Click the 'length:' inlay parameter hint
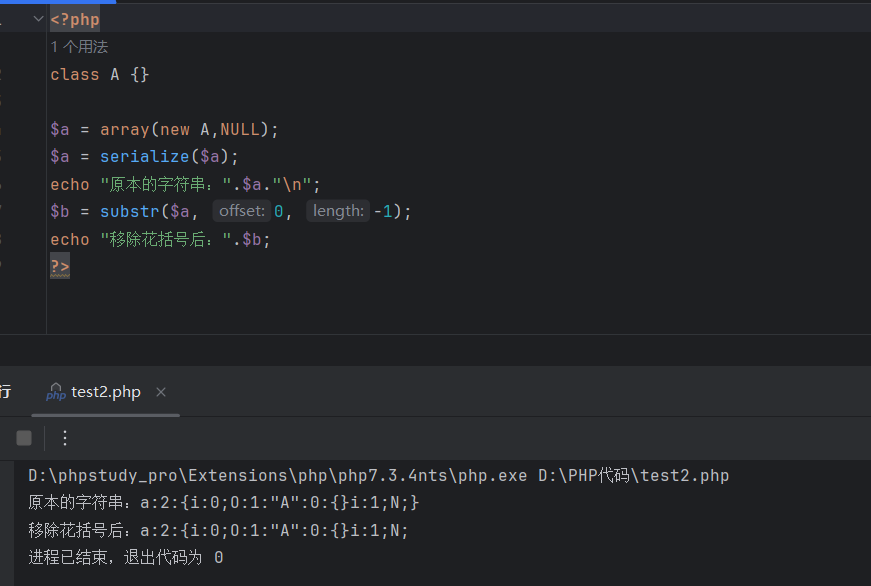The width and height of the screenshot is (871, 586). (x=337, y=211)
